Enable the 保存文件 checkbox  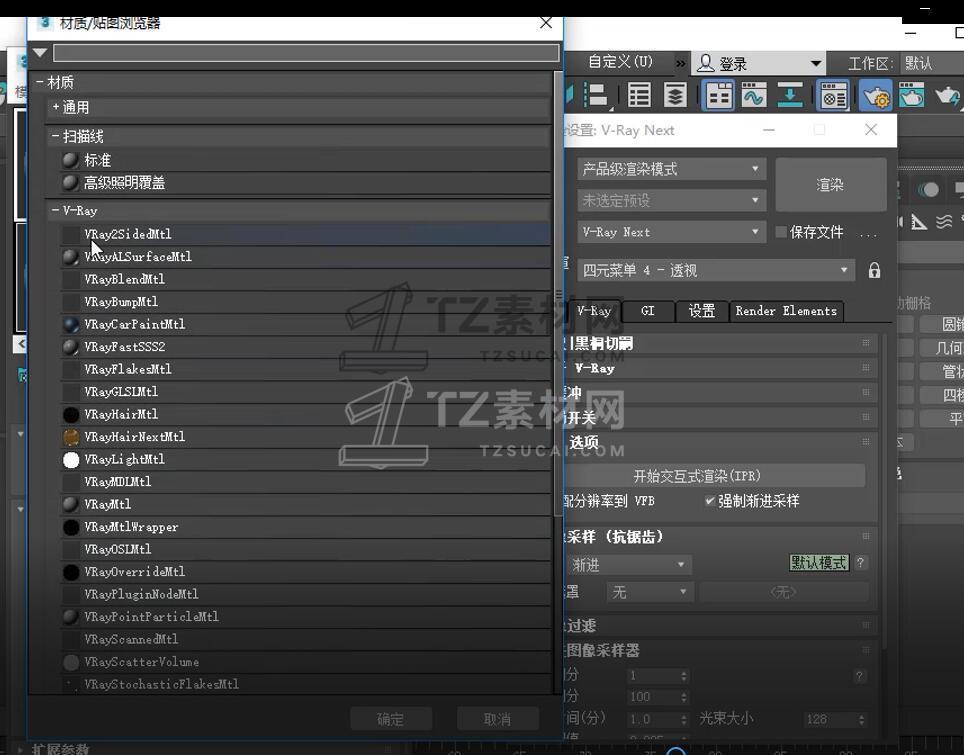click(x=781, y=232)
